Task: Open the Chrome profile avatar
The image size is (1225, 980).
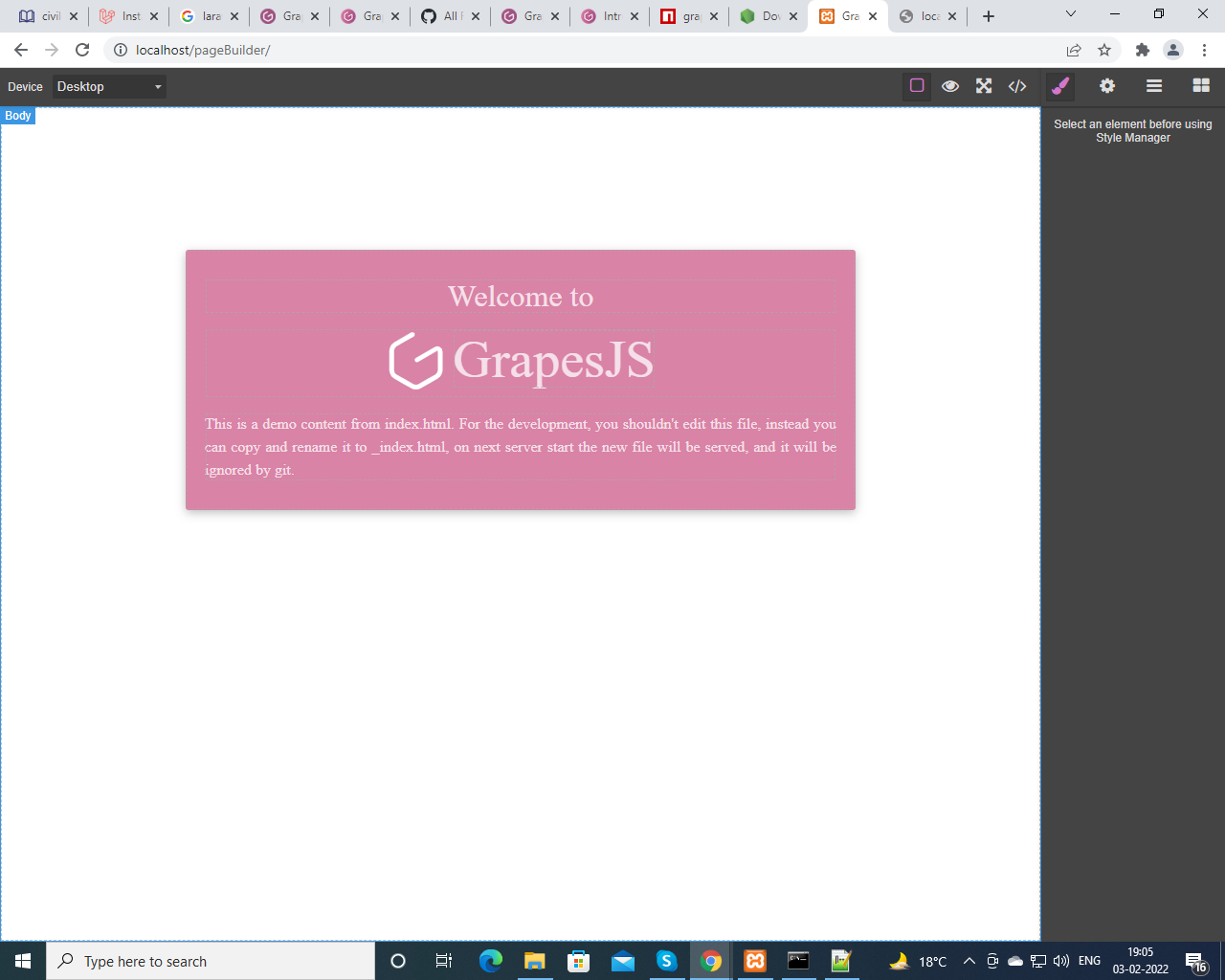Action: [1173, 50]
